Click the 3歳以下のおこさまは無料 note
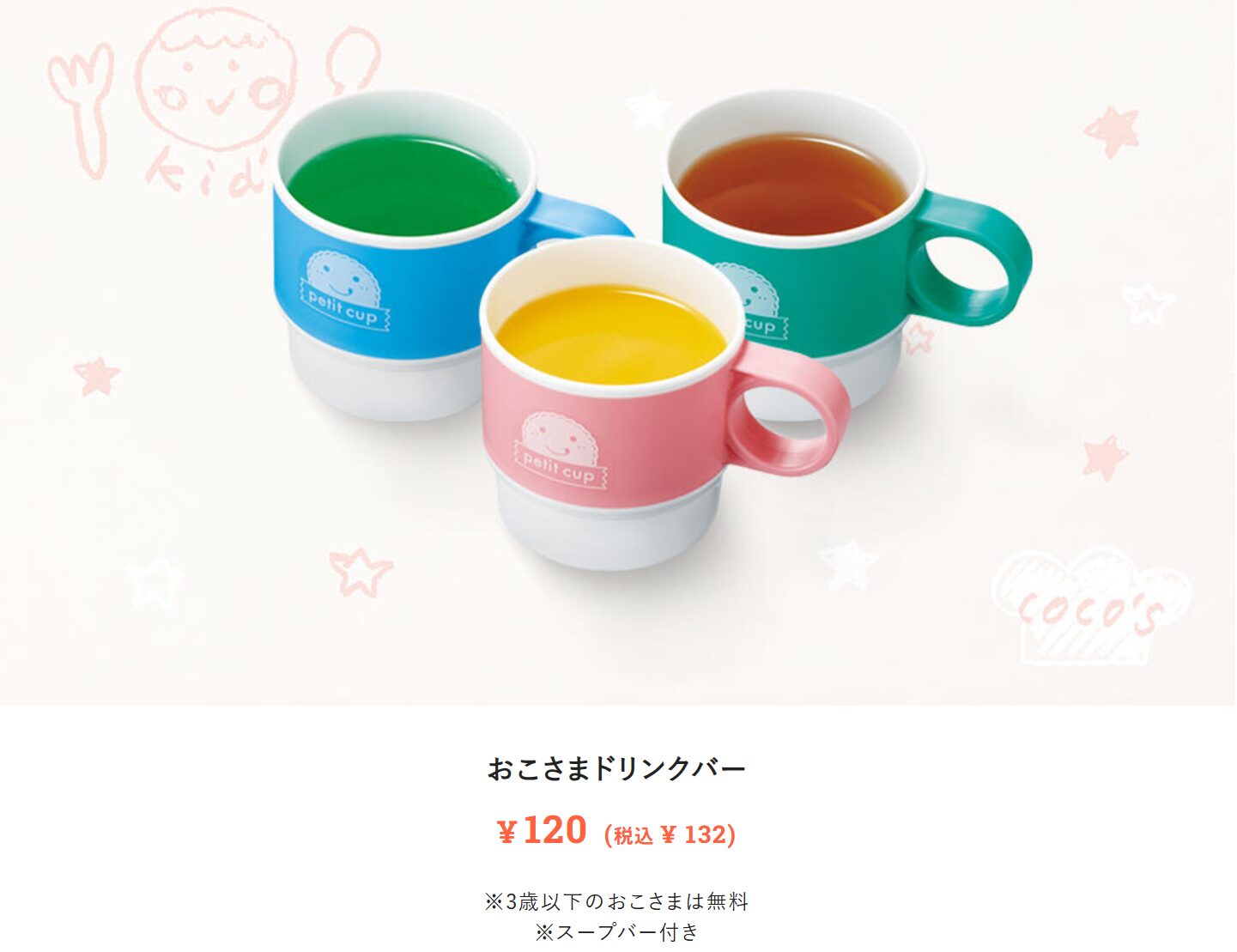This screenshot has height=952, width=1237. point(617,901)
